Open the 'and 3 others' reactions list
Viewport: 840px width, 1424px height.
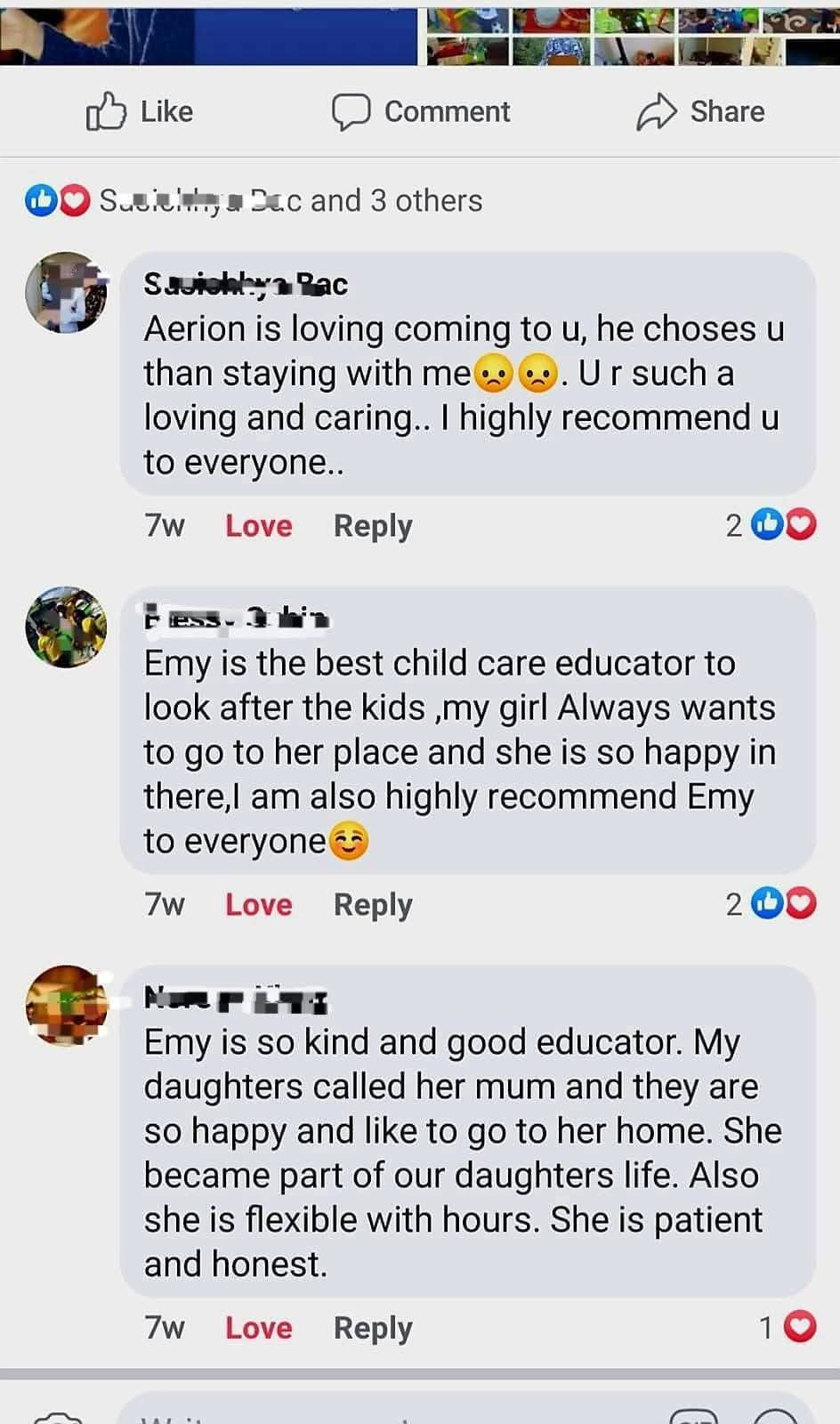(x=396, y=200)
